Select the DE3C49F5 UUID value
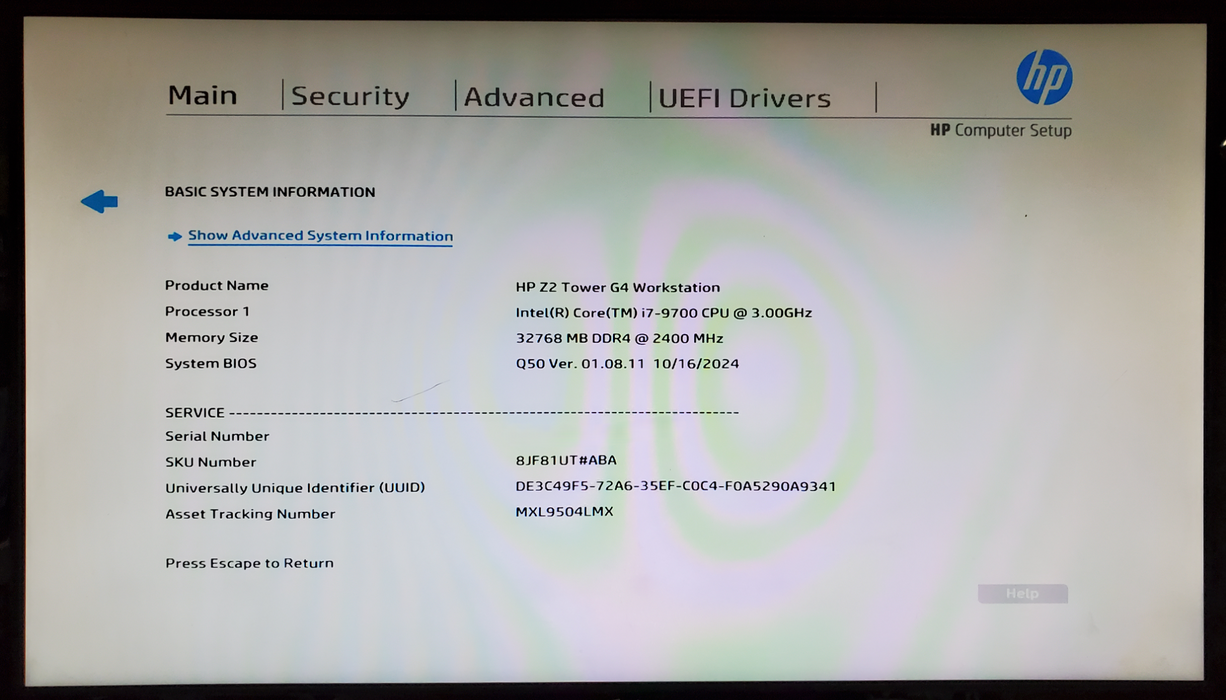 676,486
